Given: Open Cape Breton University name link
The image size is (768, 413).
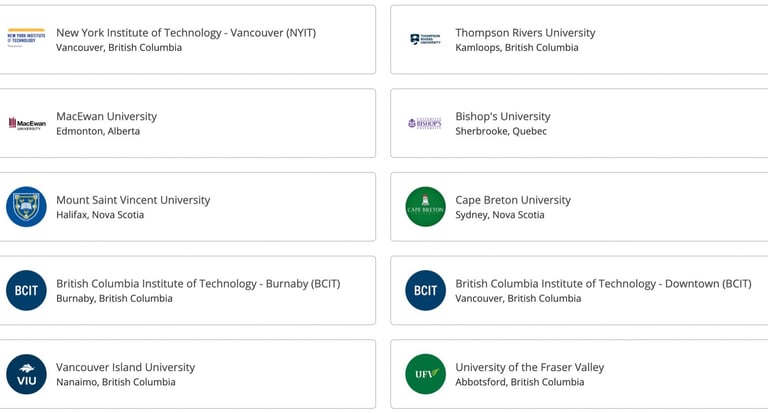Looking at the screenshot, I should (513, 200).
